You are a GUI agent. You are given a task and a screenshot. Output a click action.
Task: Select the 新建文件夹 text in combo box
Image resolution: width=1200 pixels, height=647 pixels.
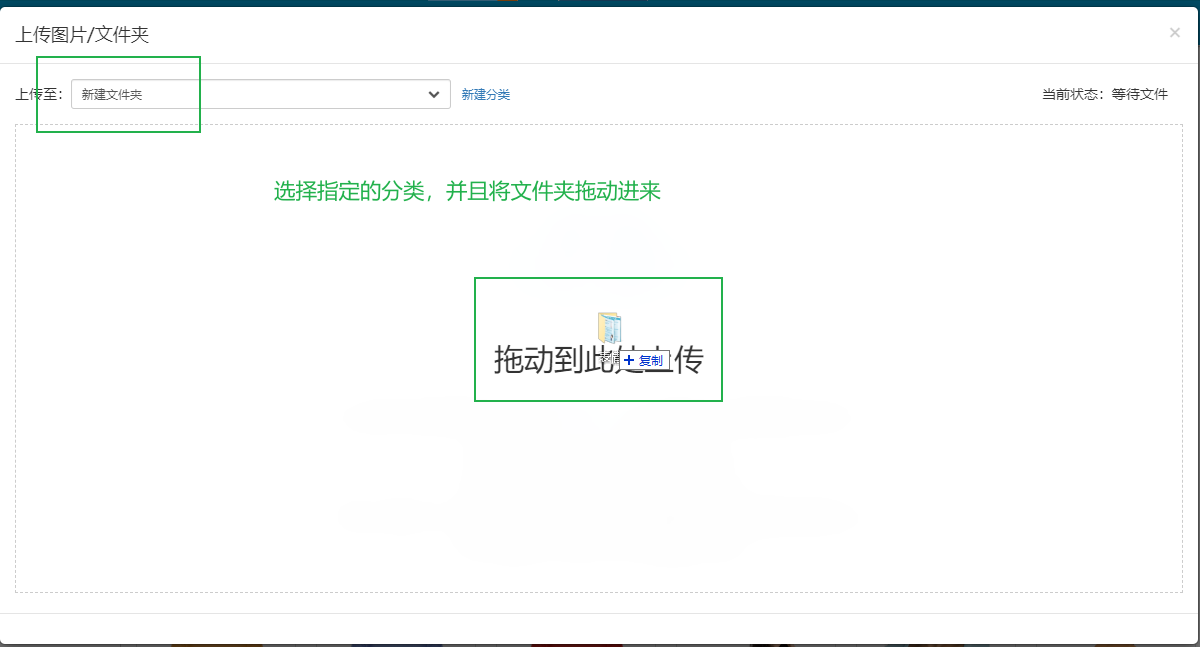coord(112,94)
